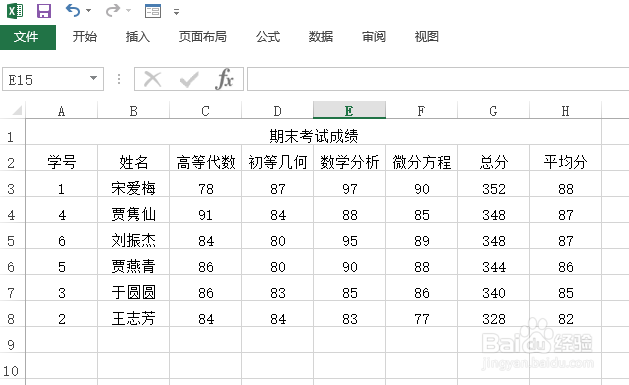Select column B header
The width and height of the screenshot is (629, 385).
[134, 111]
